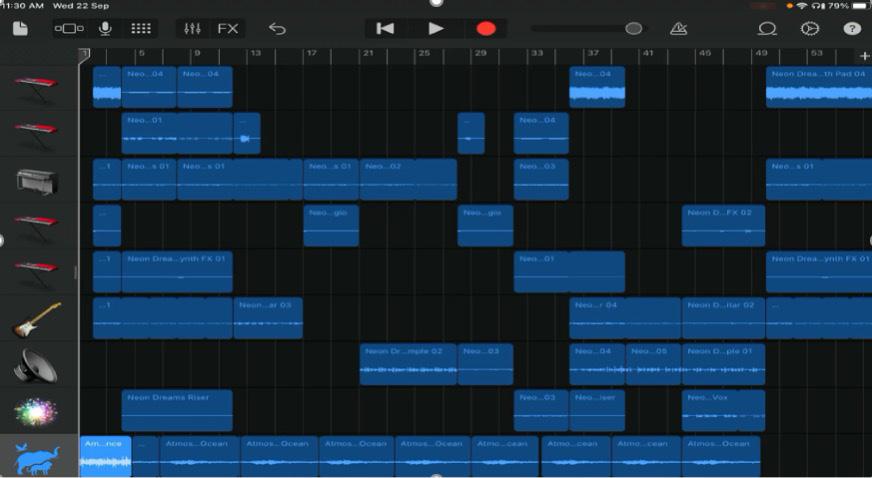Viewport: 872px width, 478px height.
Task: Switch to Live Loops grid view
Action: tap(141, 28)
